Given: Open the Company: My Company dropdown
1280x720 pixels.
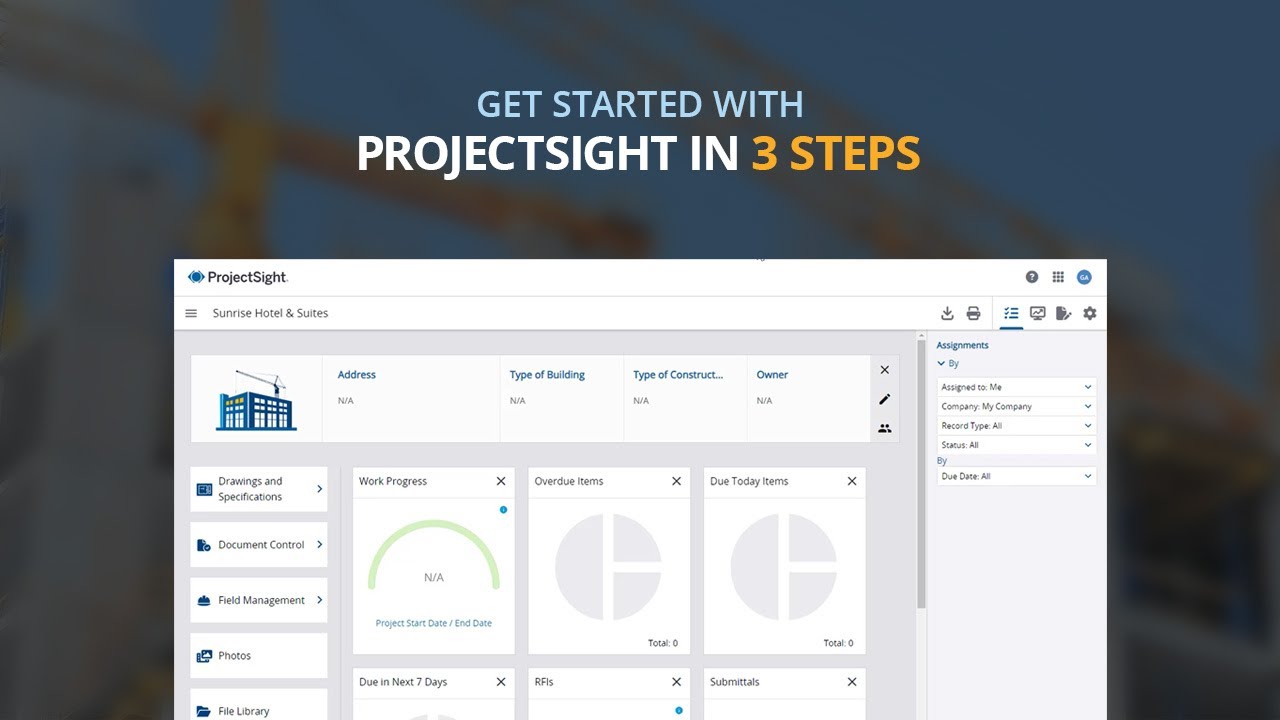Looking at the screenshot, I should pyautogui.click(x=1016, y=406).
